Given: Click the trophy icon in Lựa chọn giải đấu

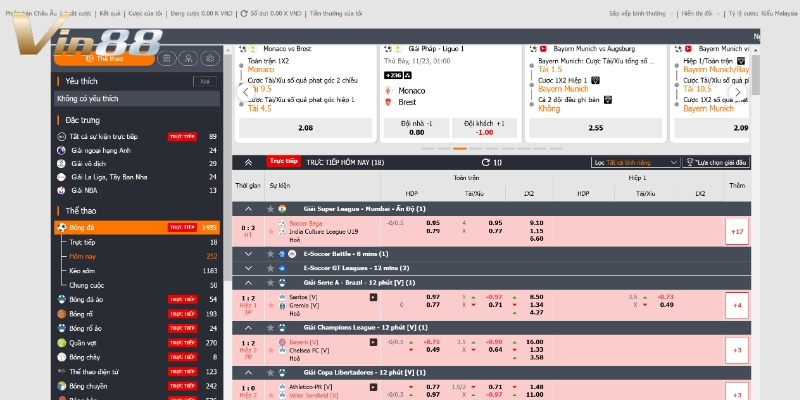Looking at the screenshot, I should [690, 163].
